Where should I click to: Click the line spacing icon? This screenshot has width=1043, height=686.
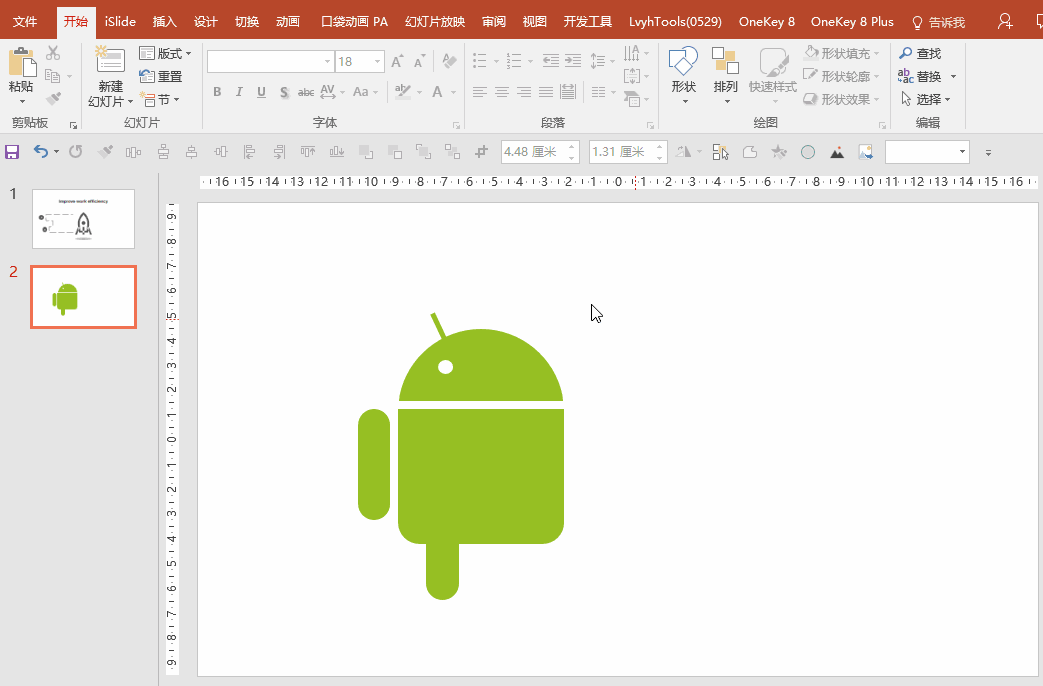tap(597, 61)
